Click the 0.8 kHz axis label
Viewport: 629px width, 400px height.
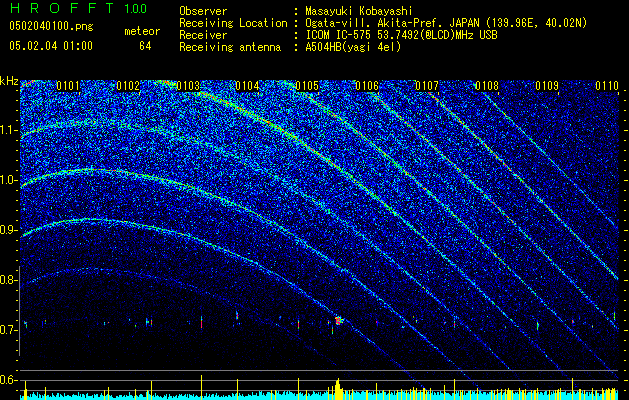(8, 280)
